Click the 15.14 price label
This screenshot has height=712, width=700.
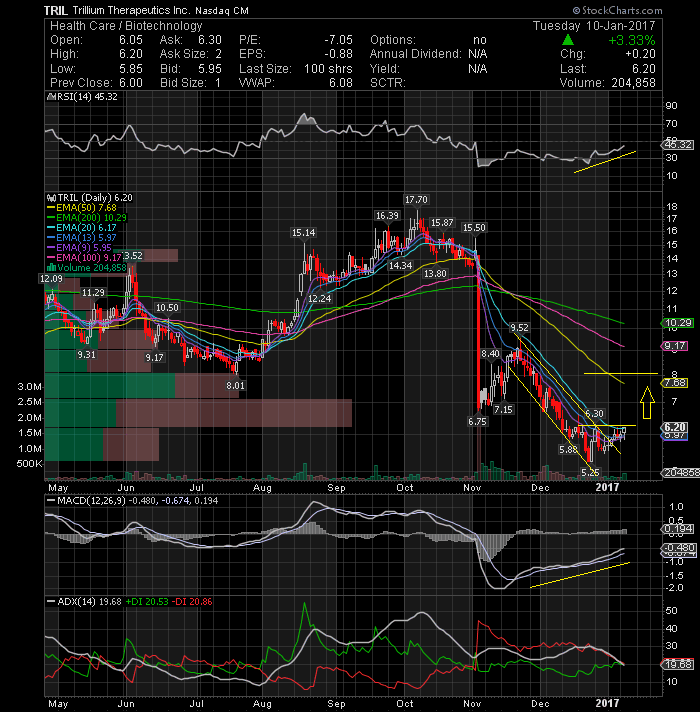coord(303,233)
